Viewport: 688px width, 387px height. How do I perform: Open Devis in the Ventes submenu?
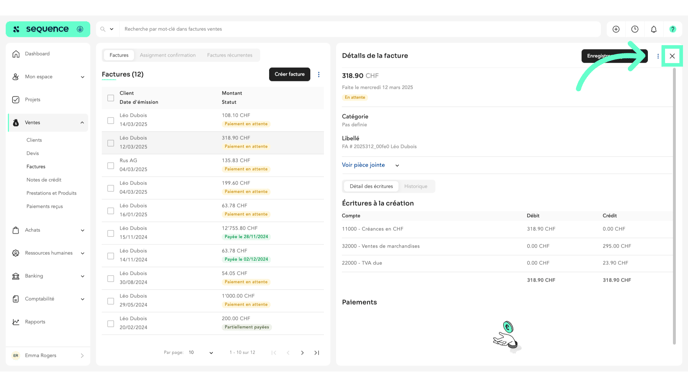[x=32, y=154]
